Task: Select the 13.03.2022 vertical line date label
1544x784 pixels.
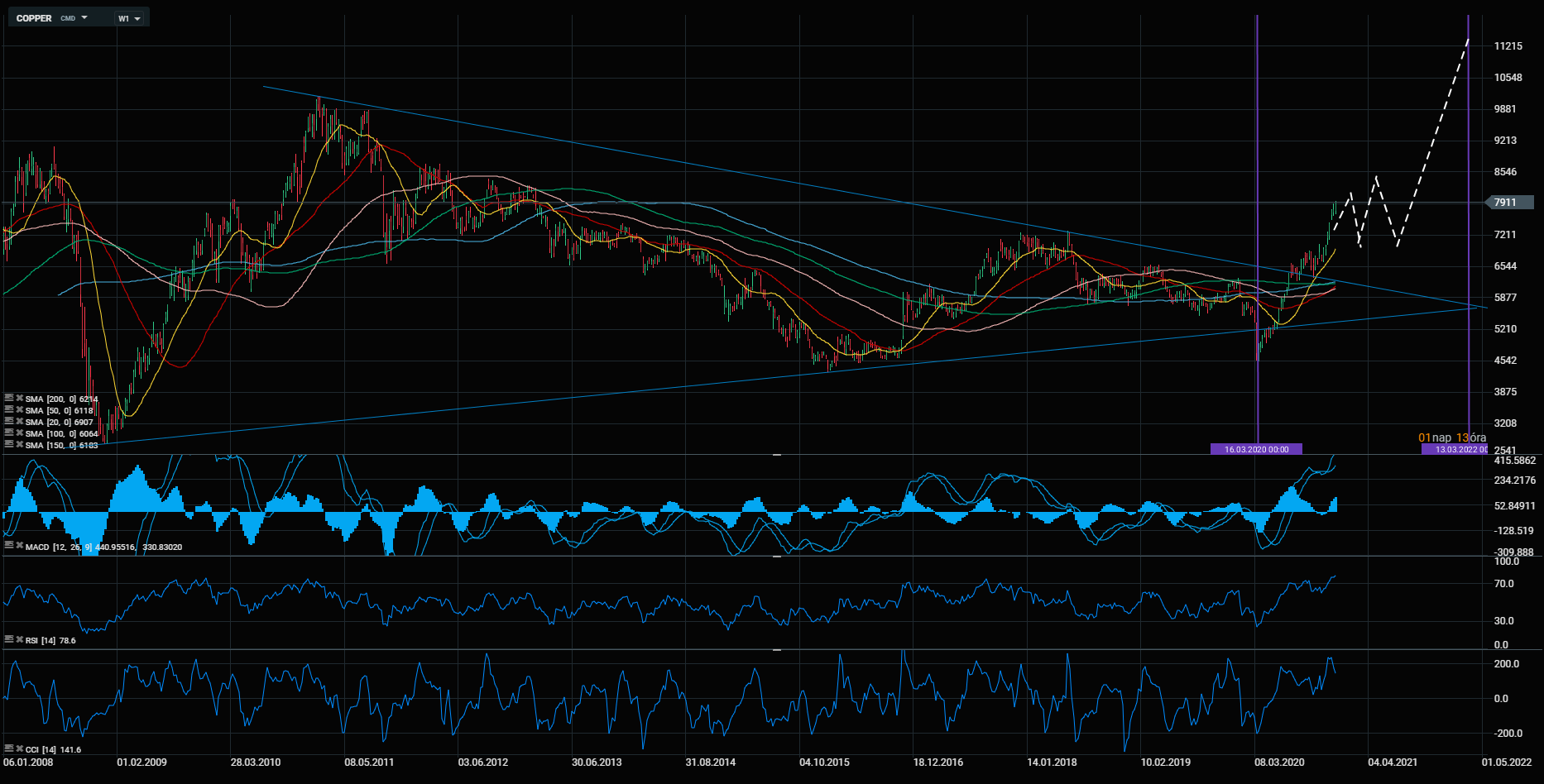Action: pyautogui.click(x=1455, y=449)
